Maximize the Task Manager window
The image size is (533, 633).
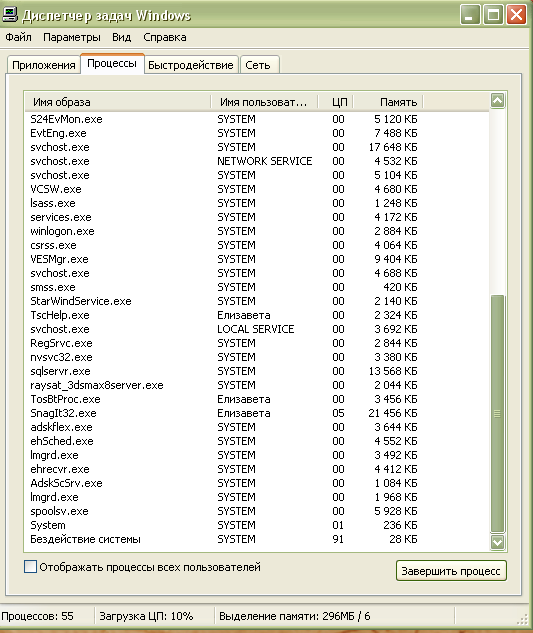point(493,15)
